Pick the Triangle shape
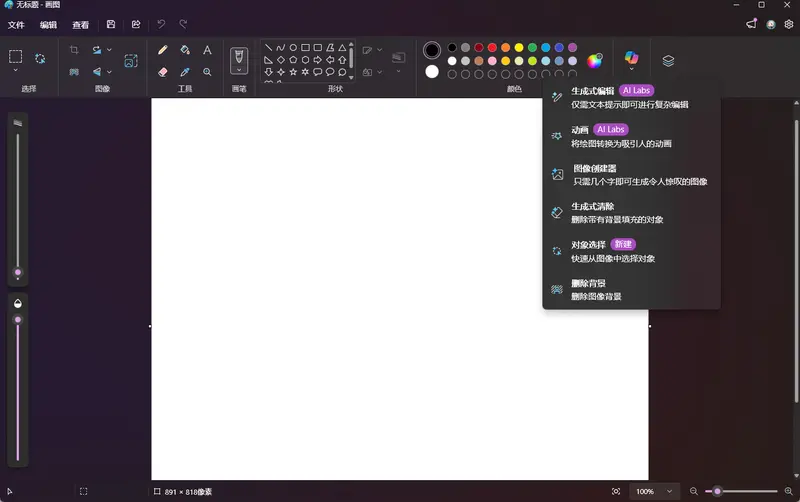 (342, 47)
